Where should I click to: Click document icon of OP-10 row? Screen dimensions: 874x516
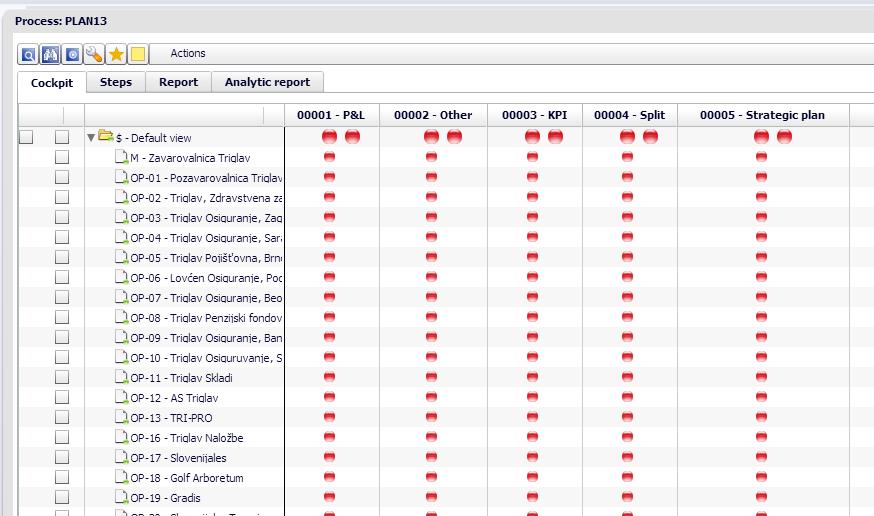(x=122, y=357)
